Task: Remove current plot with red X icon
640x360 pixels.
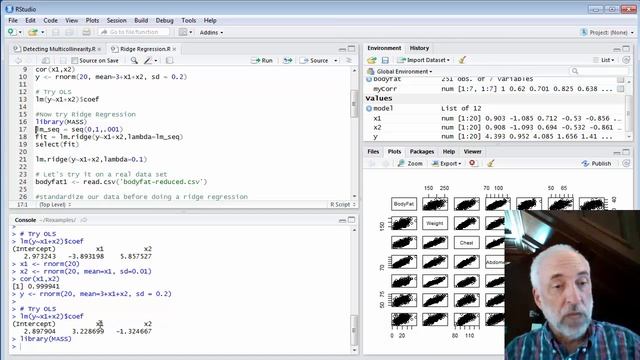Action: (x=472, y=163)
